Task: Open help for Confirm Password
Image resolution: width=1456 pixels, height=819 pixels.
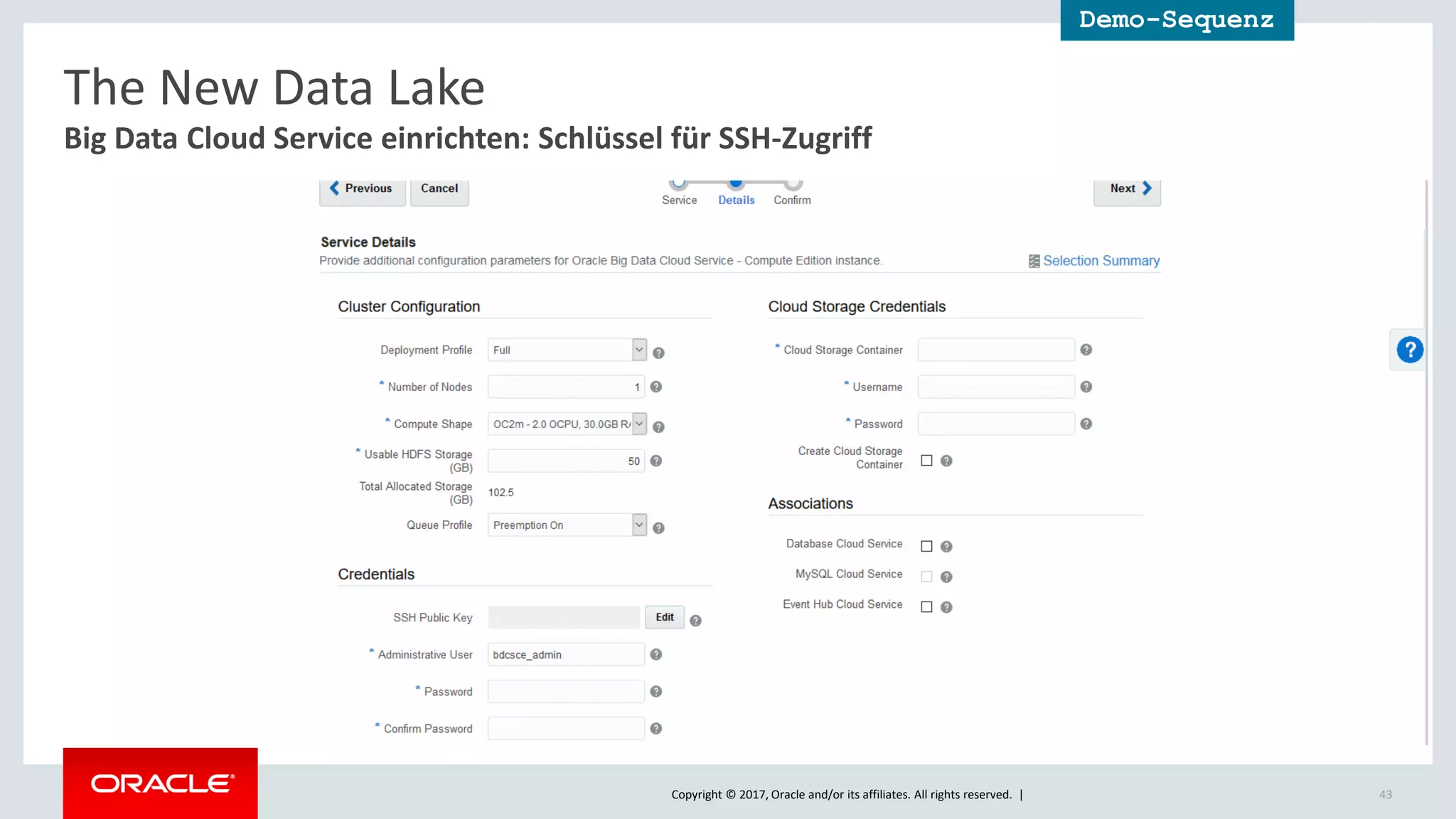Action: click(656, 728)
